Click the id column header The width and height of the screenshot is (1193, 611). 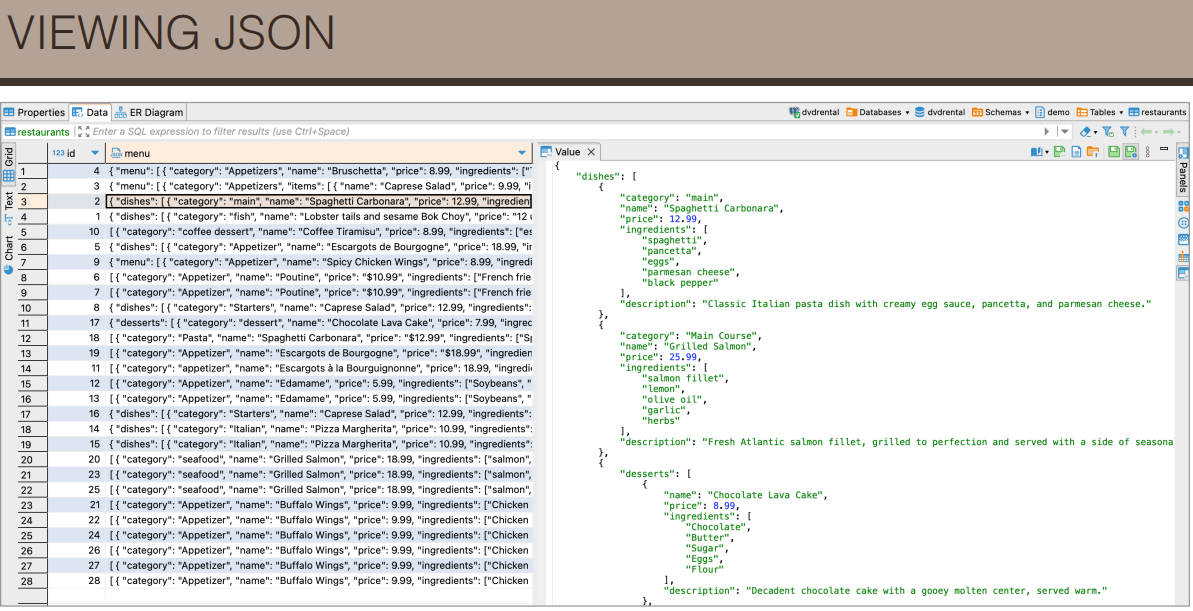[x=75, y=153]
